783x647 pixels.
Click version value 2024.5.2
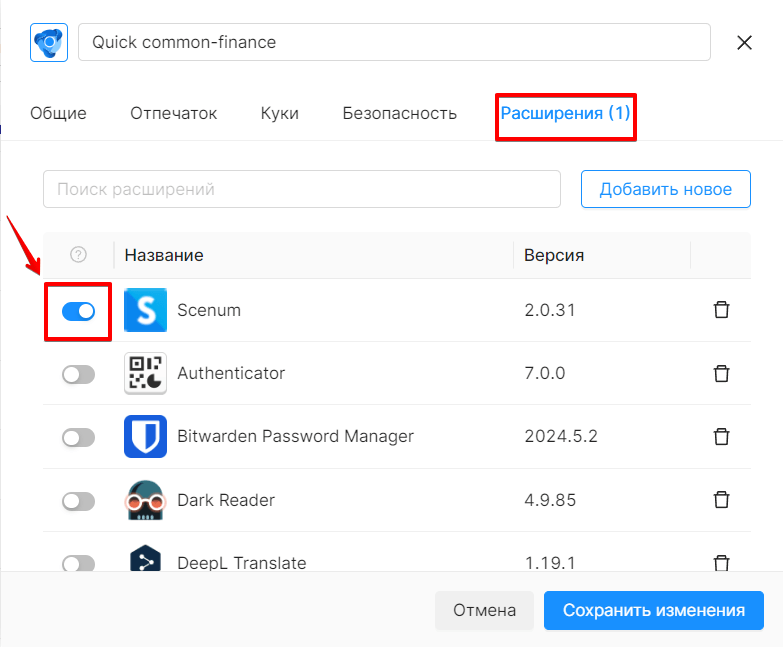click(561, 436)
